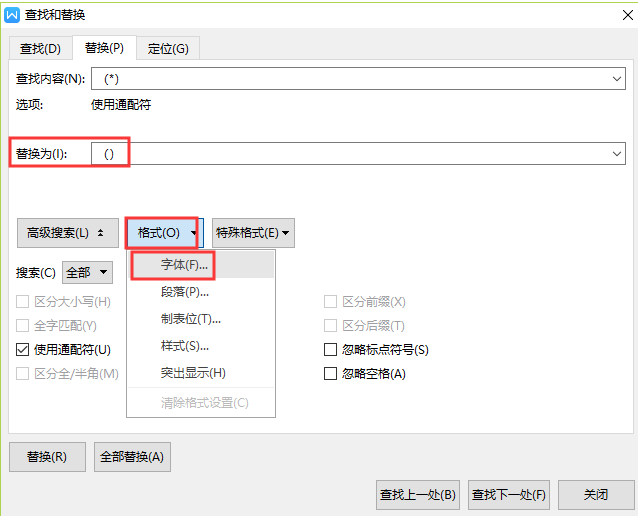Click 清除格式设置(C) menu entry
The height and width of the screenshot is (516, 638).
pos(201,403)
